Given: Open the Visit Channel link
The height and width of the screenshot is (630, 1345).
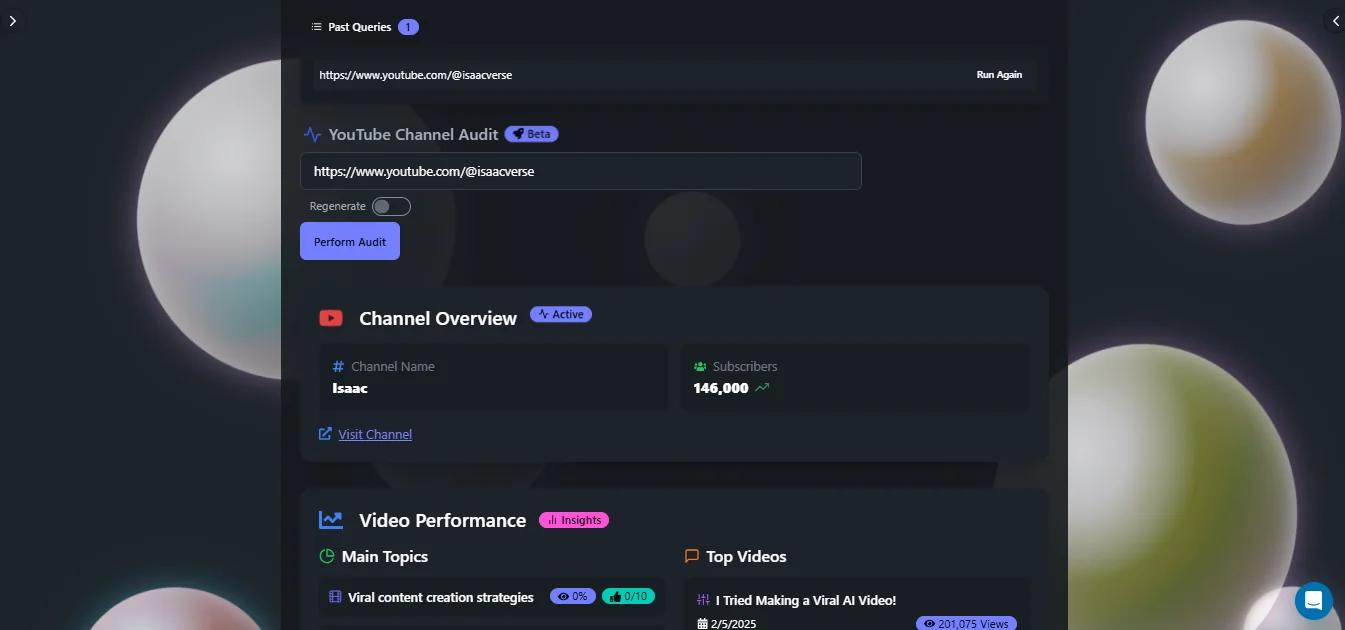Looking at the screenshot, I should tap(375, 434).
